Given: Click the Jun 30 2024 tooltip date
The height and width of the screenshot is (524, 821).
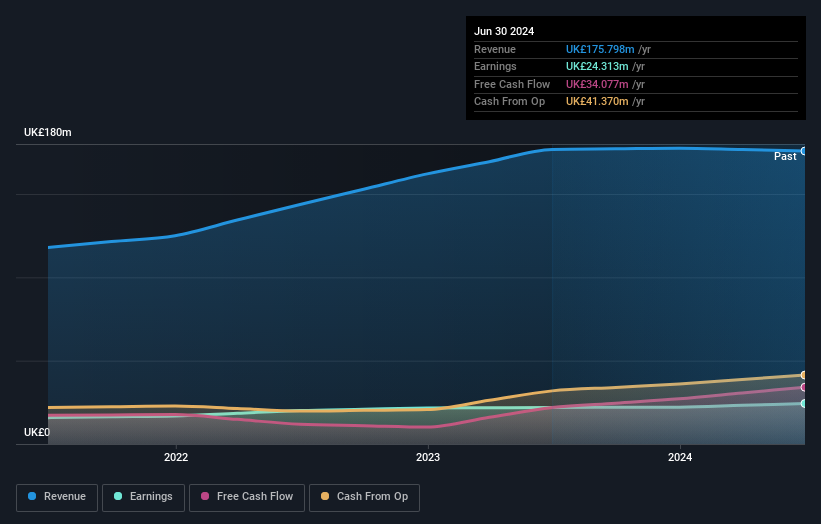Looking at the screenshot, I should coord(504,31).
